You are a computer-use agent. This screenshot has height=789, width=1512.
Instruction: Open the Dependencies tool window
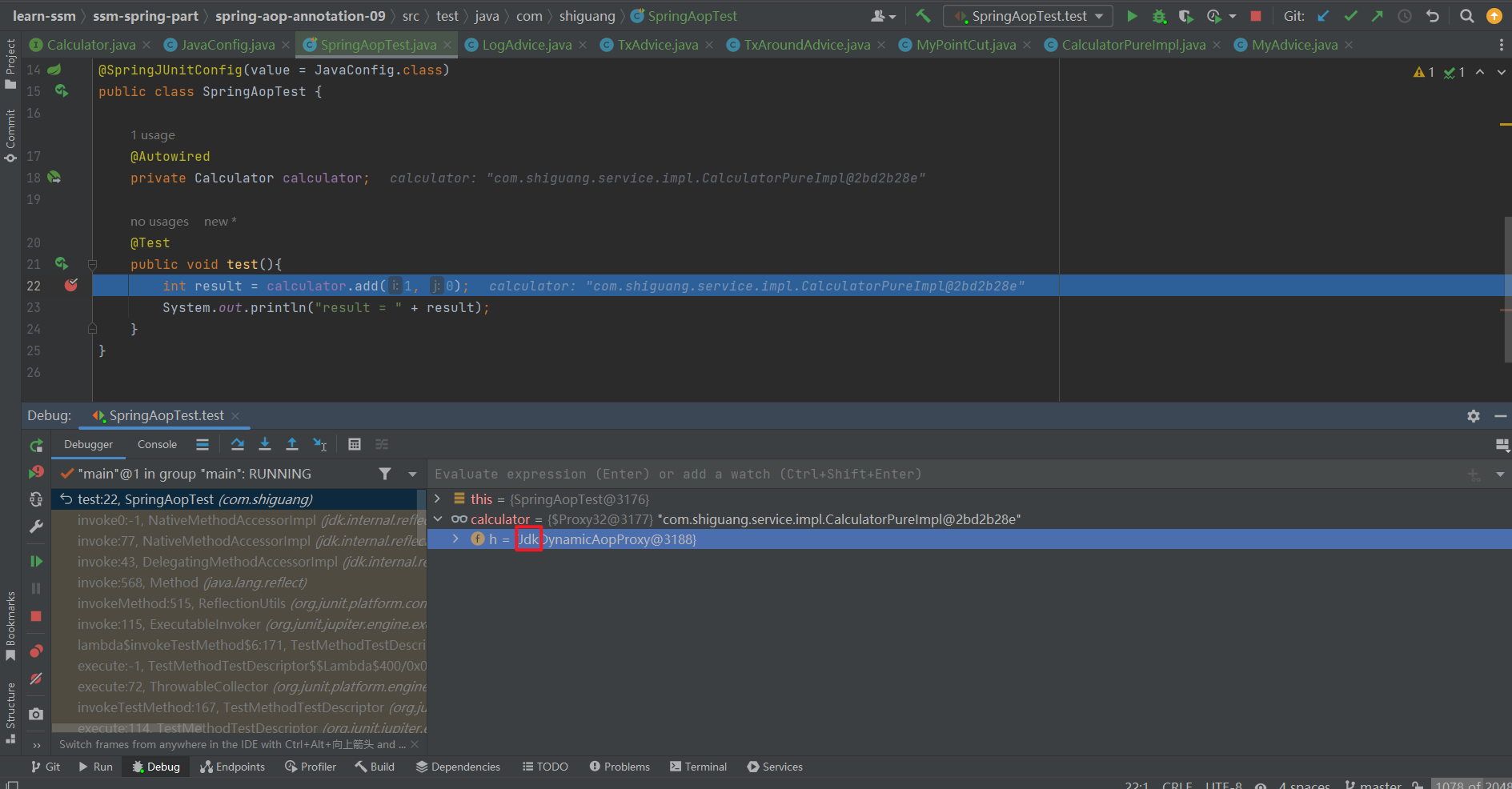458,767
